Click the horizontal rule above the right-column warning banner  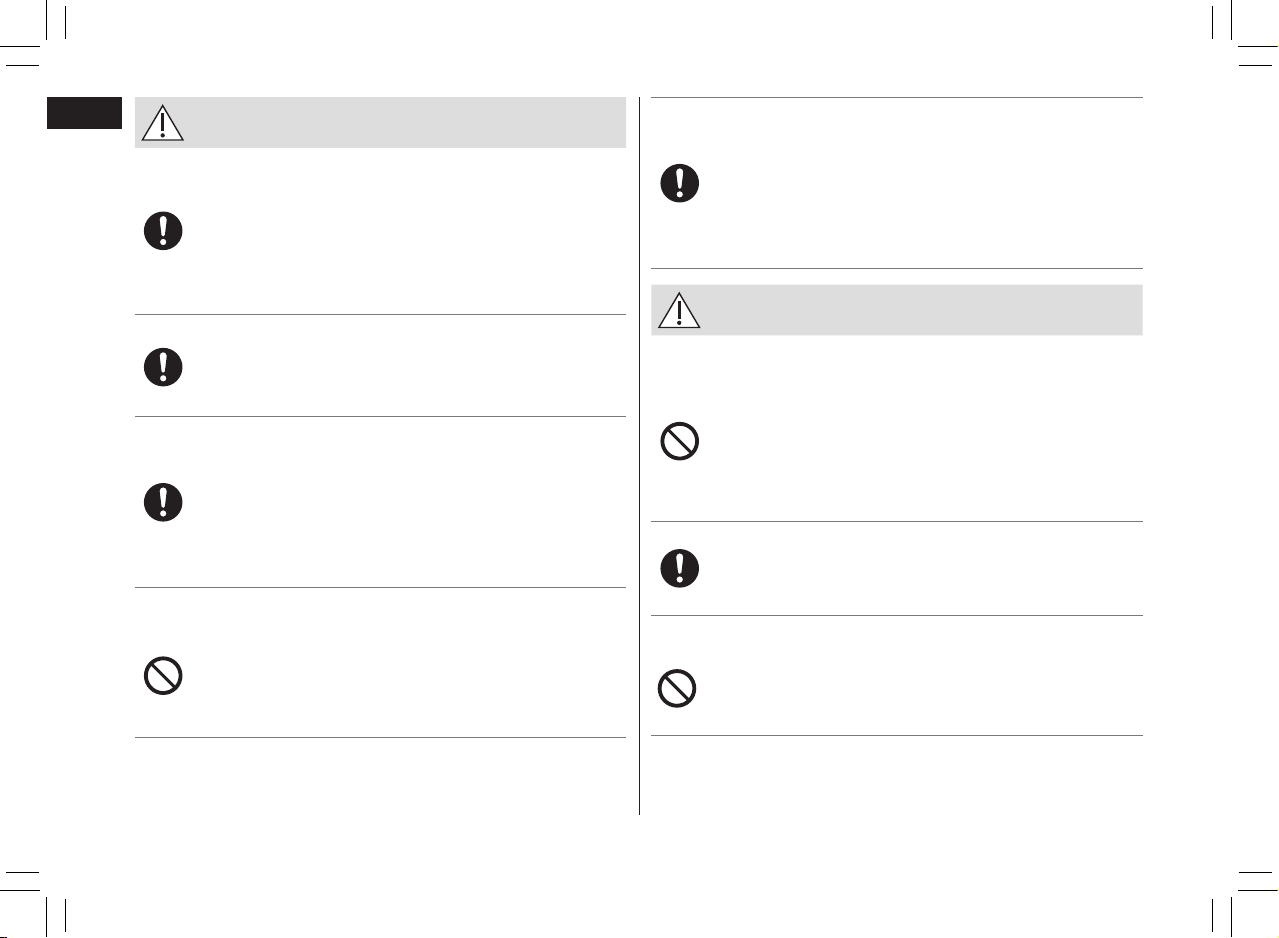[897, 268]
